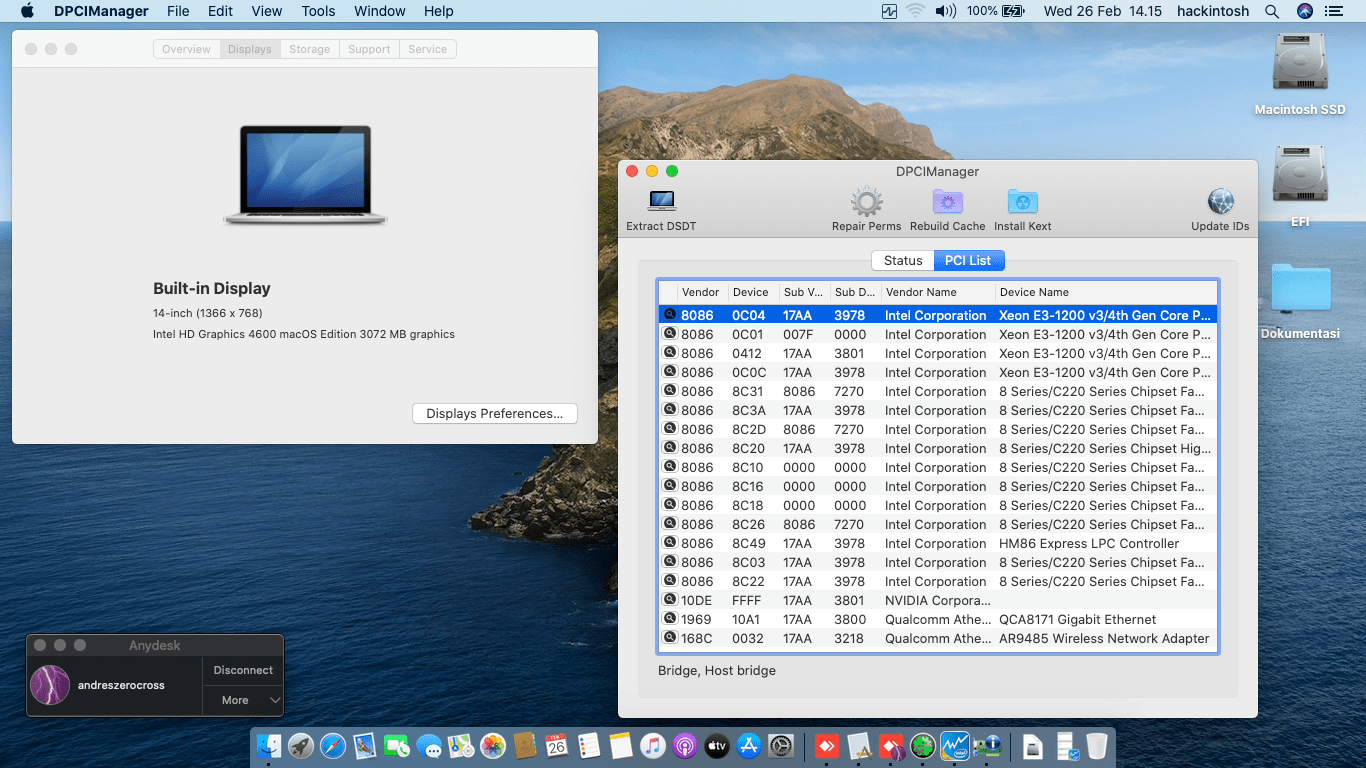The image size is (1366, 768).
Task: Open the Window menu
Action: pyautogui.click(x=380, y=11)
